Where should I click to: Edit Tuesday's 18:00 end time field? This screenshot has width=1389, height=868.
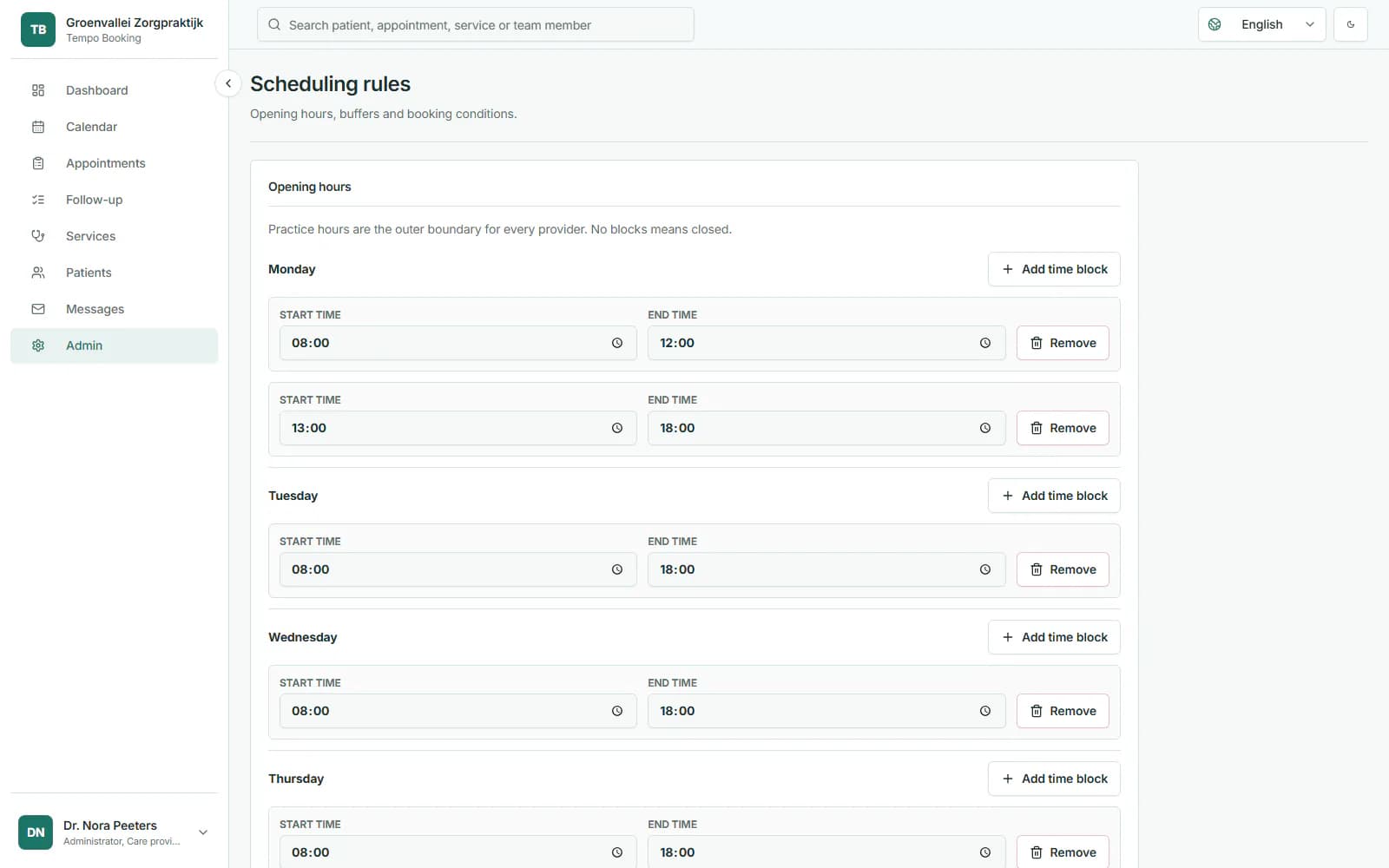coord(826,569)
